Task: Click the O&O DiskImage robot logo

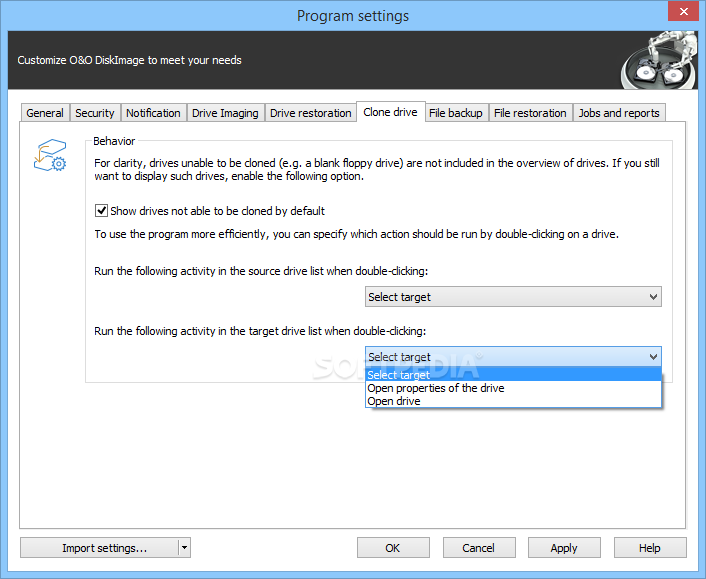Action: point(659,60)
